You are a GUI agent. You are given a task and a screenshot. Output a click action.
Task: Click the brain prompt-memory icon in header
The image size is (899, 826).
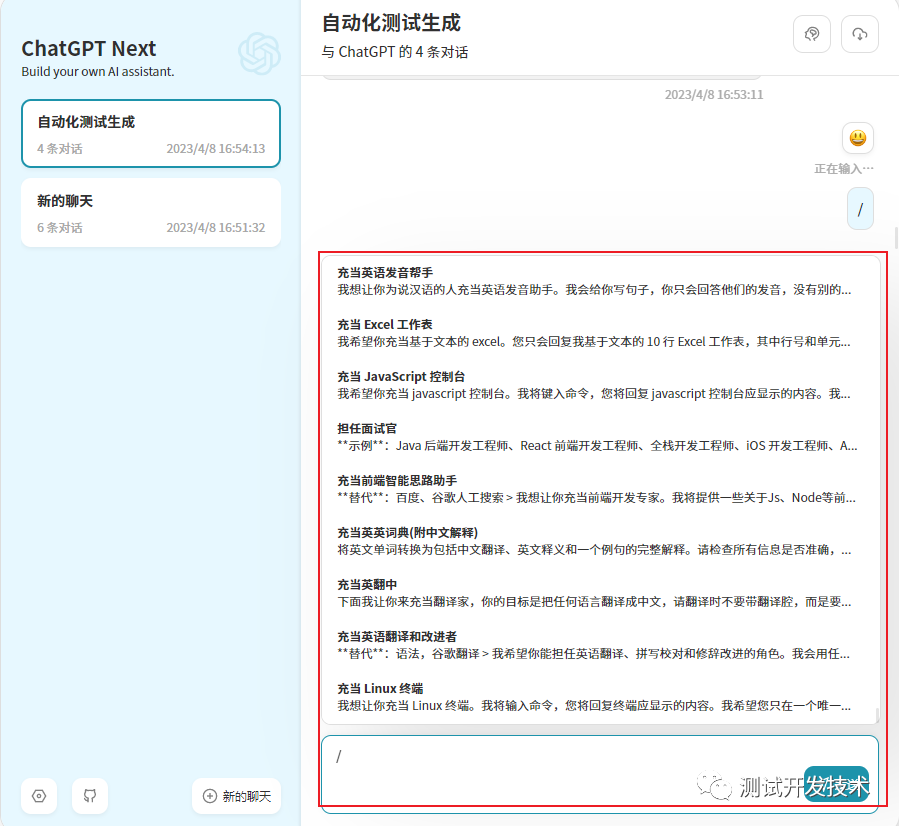pyautogui.click(x=811, y=34)
